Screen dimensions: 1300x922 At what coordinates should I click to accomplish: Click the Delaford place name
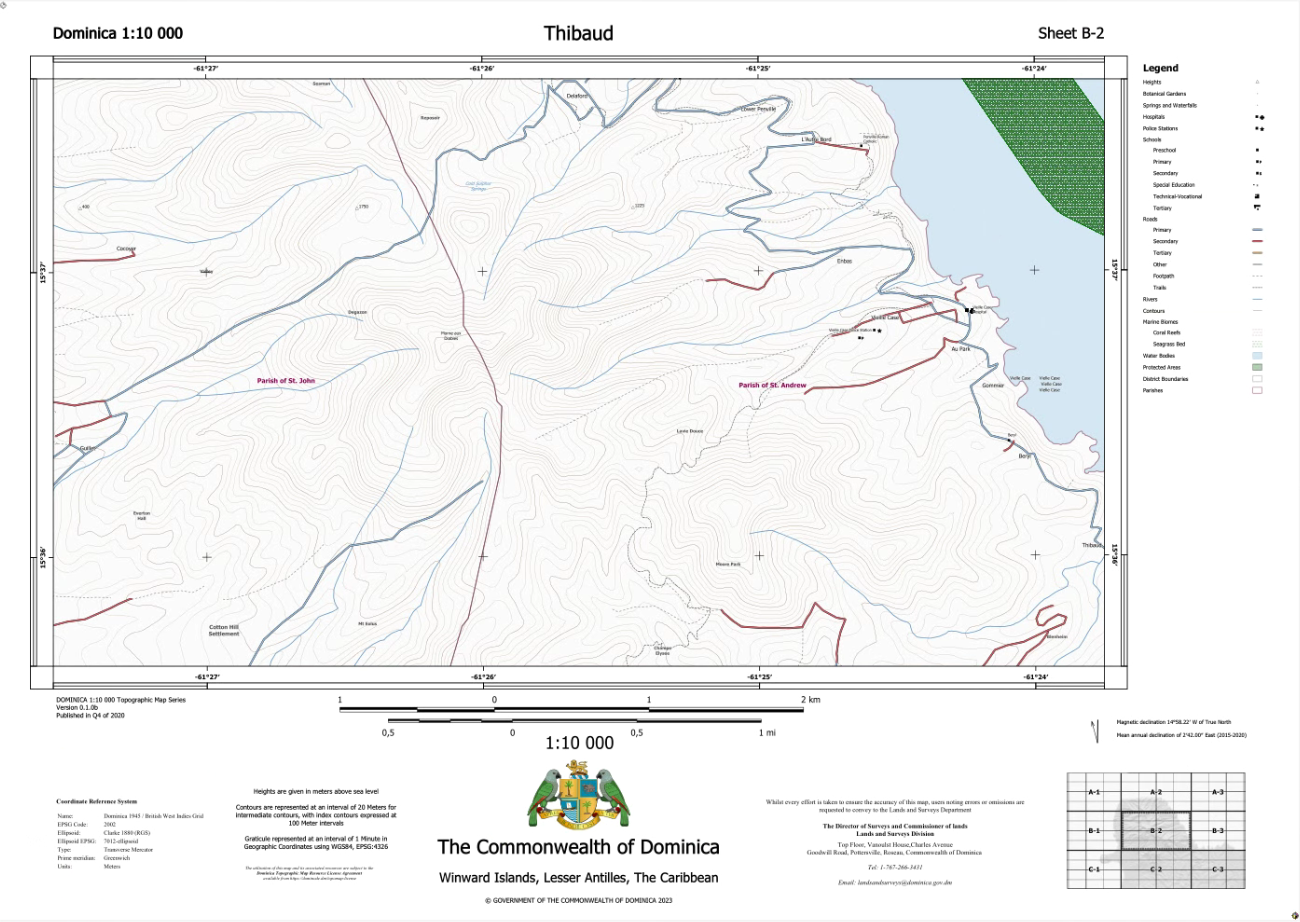point(577,95)
